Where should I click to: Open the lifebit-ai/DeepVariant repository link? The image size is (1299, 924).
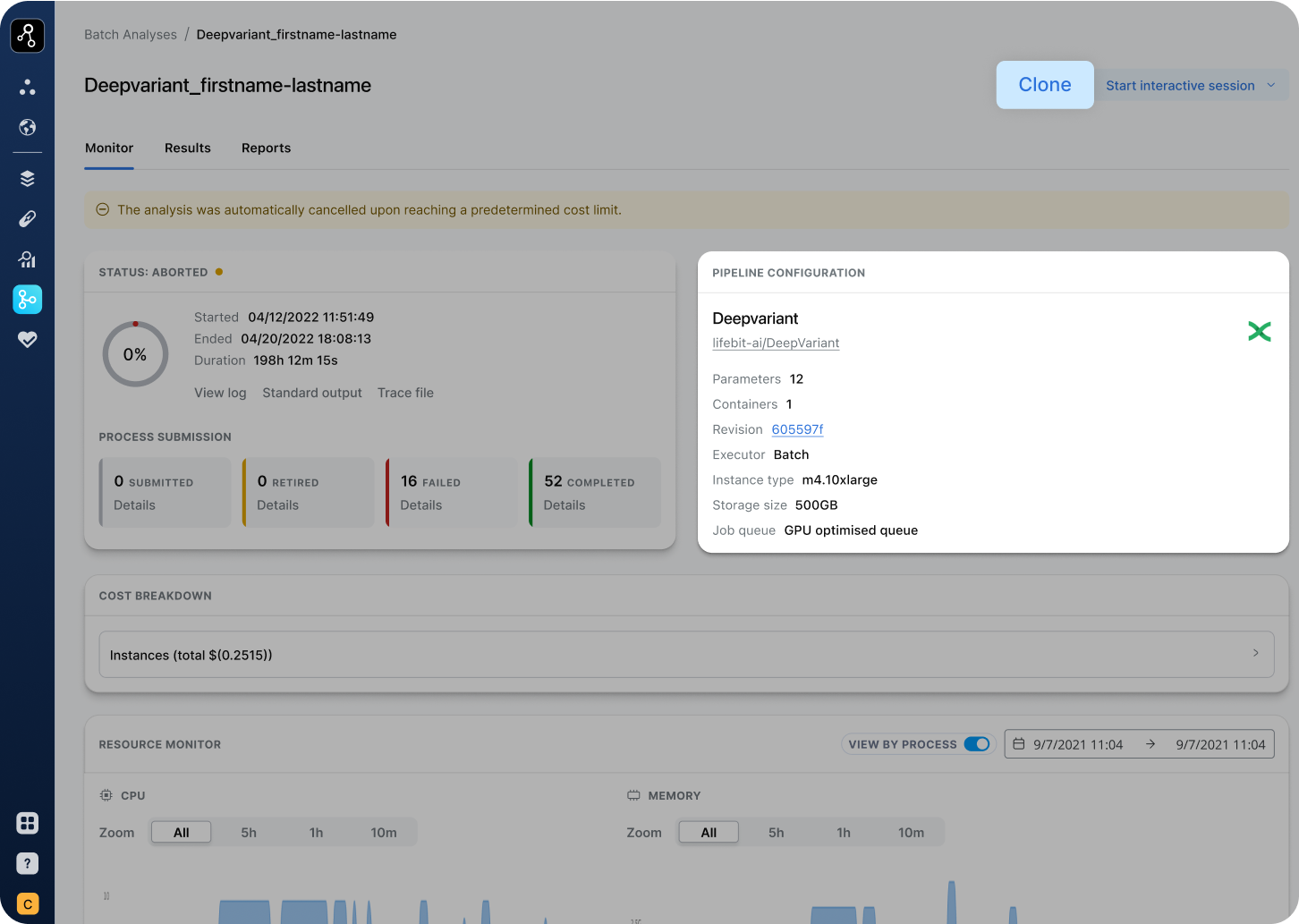tap(776, 343)
